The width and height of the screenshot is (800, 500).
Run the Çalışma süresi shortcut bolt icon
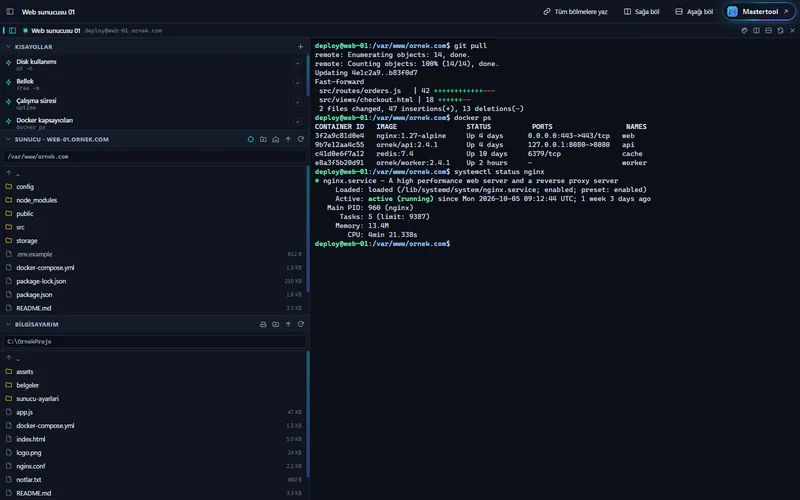[x=9, y=102]
